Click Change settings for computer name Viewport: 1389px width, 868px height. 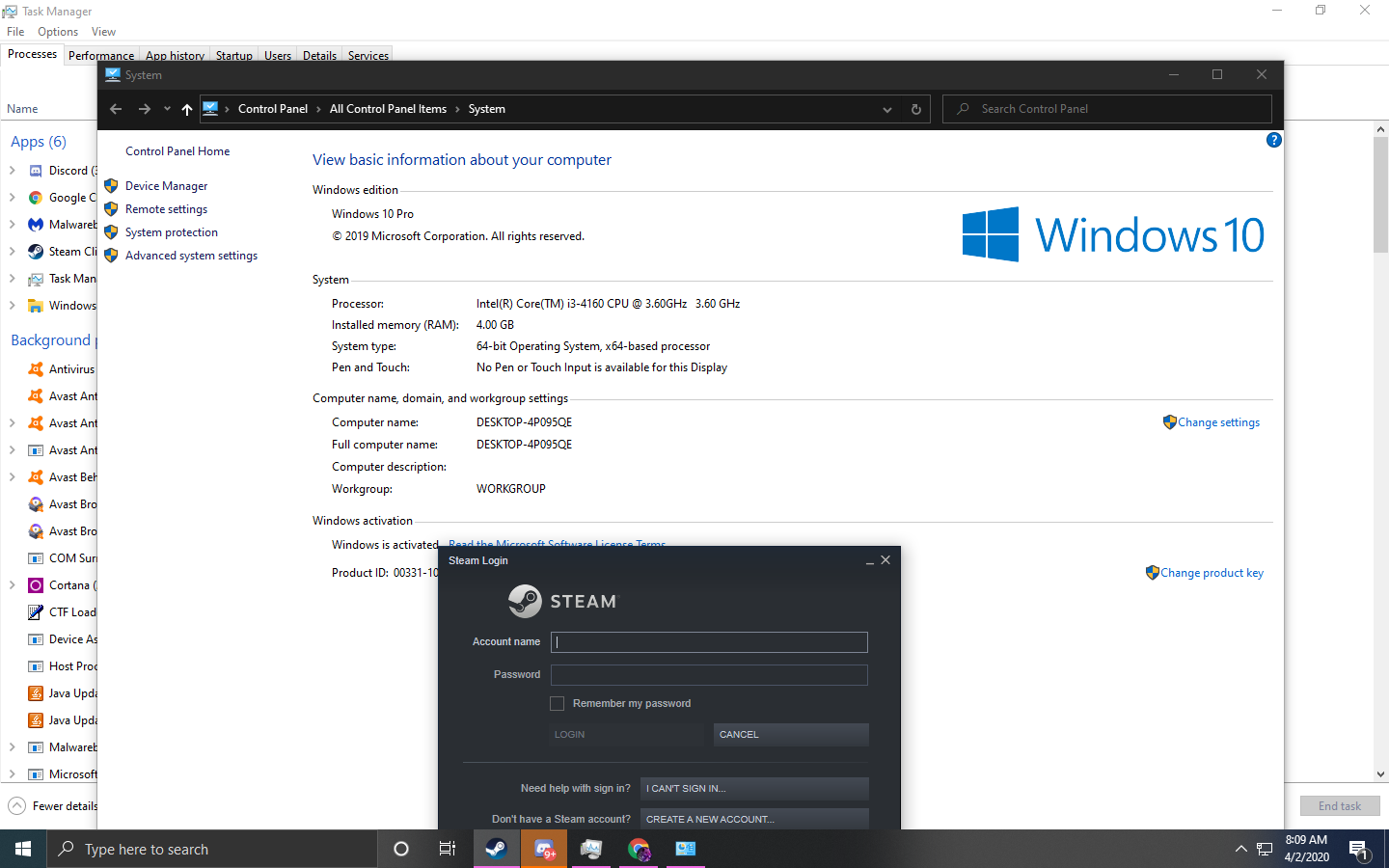(x=1218, y=422)
